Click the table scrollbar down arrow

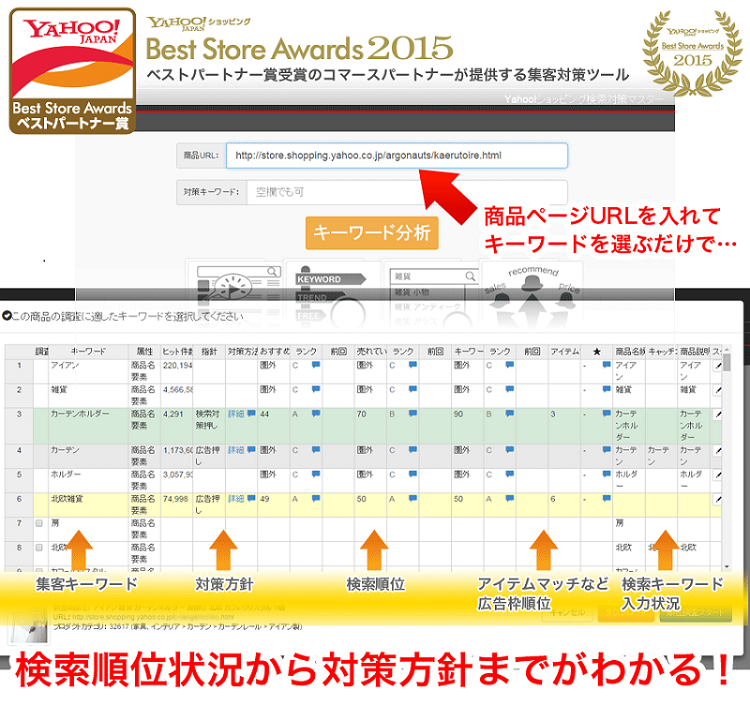click(727, 566)
